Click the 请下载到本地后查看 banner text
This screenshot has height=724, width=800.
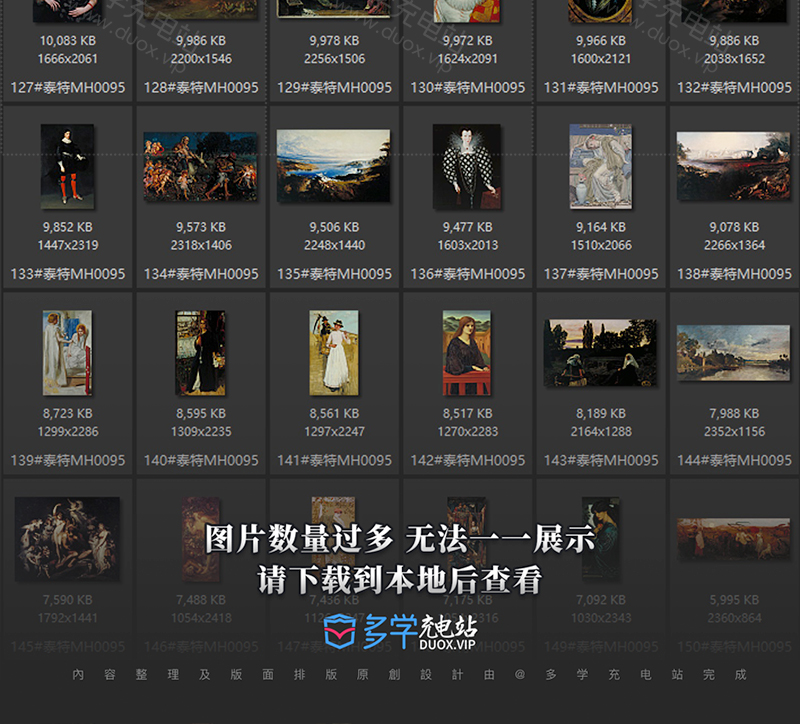click(400, 579)
